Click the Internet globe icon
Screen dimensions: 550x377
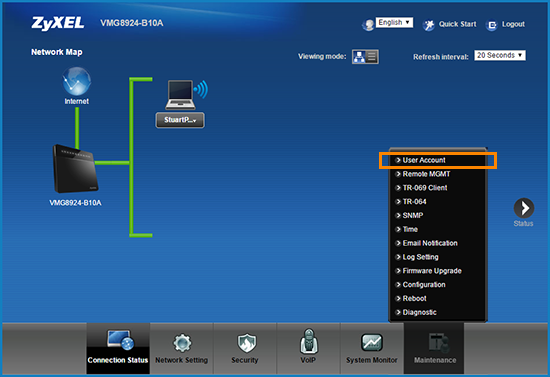pos(76,81)
